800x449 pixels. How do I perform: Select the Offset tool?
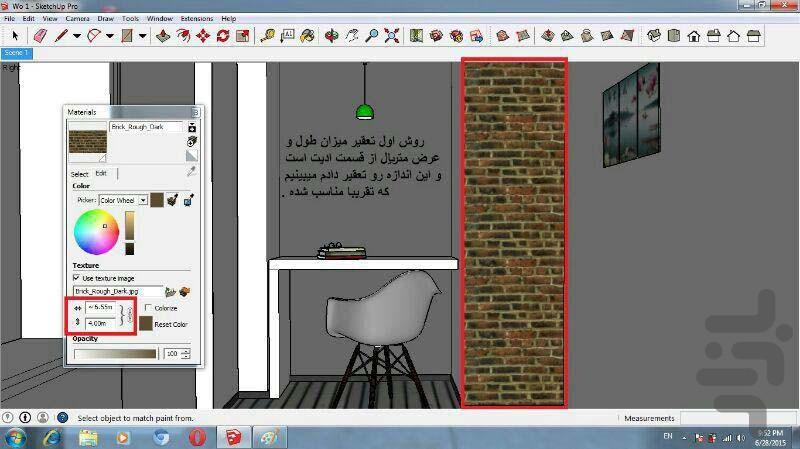coord(183,36)
